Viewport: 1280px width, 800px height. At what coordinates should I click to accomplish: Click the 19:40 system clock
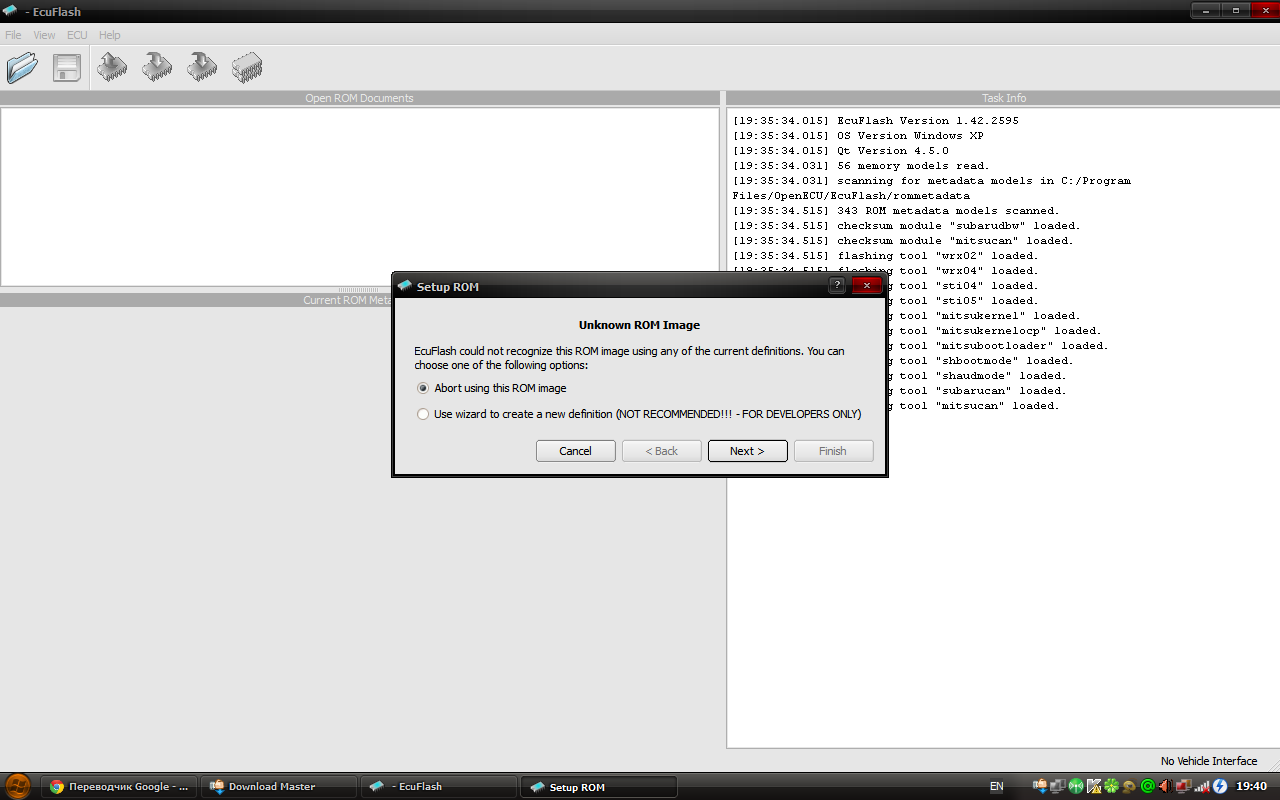1252,787
